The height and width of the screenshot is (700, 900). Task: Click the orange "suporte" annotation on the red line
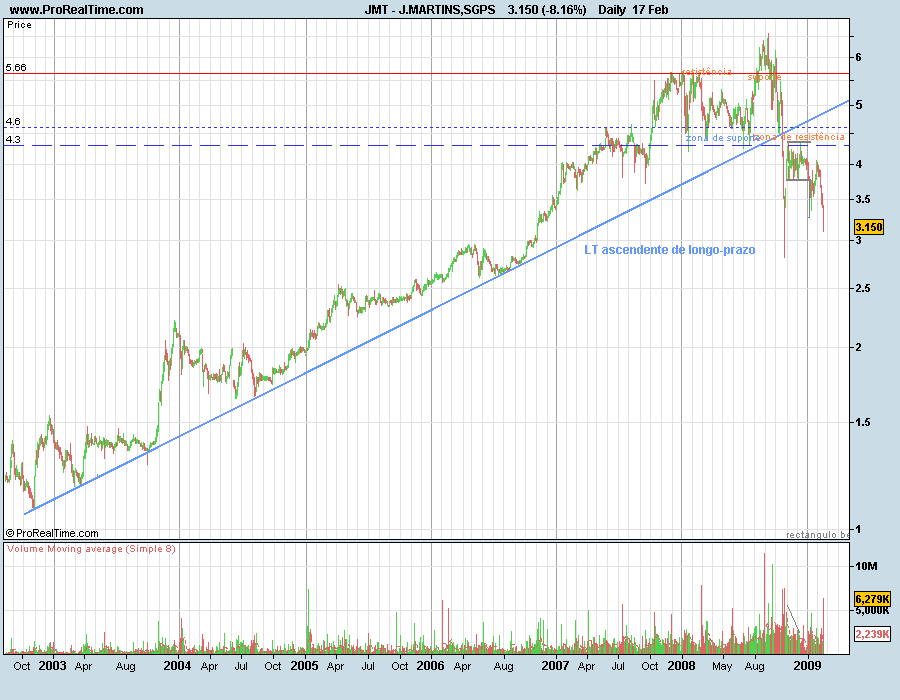765,77
